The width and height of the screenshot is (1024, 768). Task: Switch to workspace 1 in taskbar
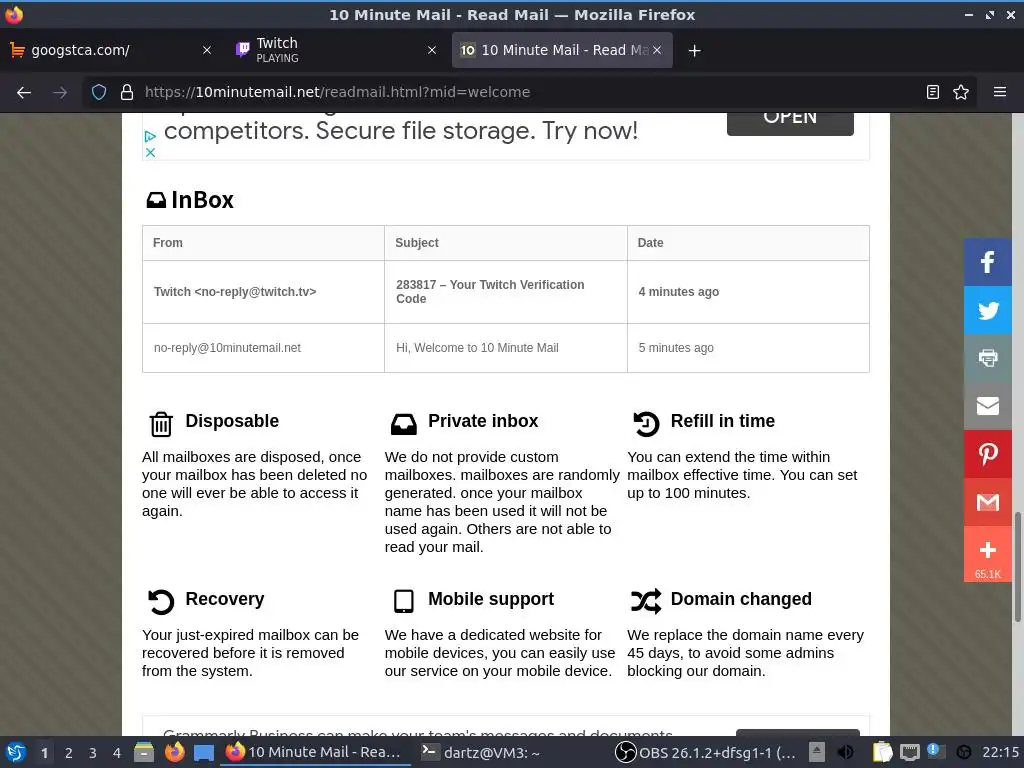tap(44, 753)
